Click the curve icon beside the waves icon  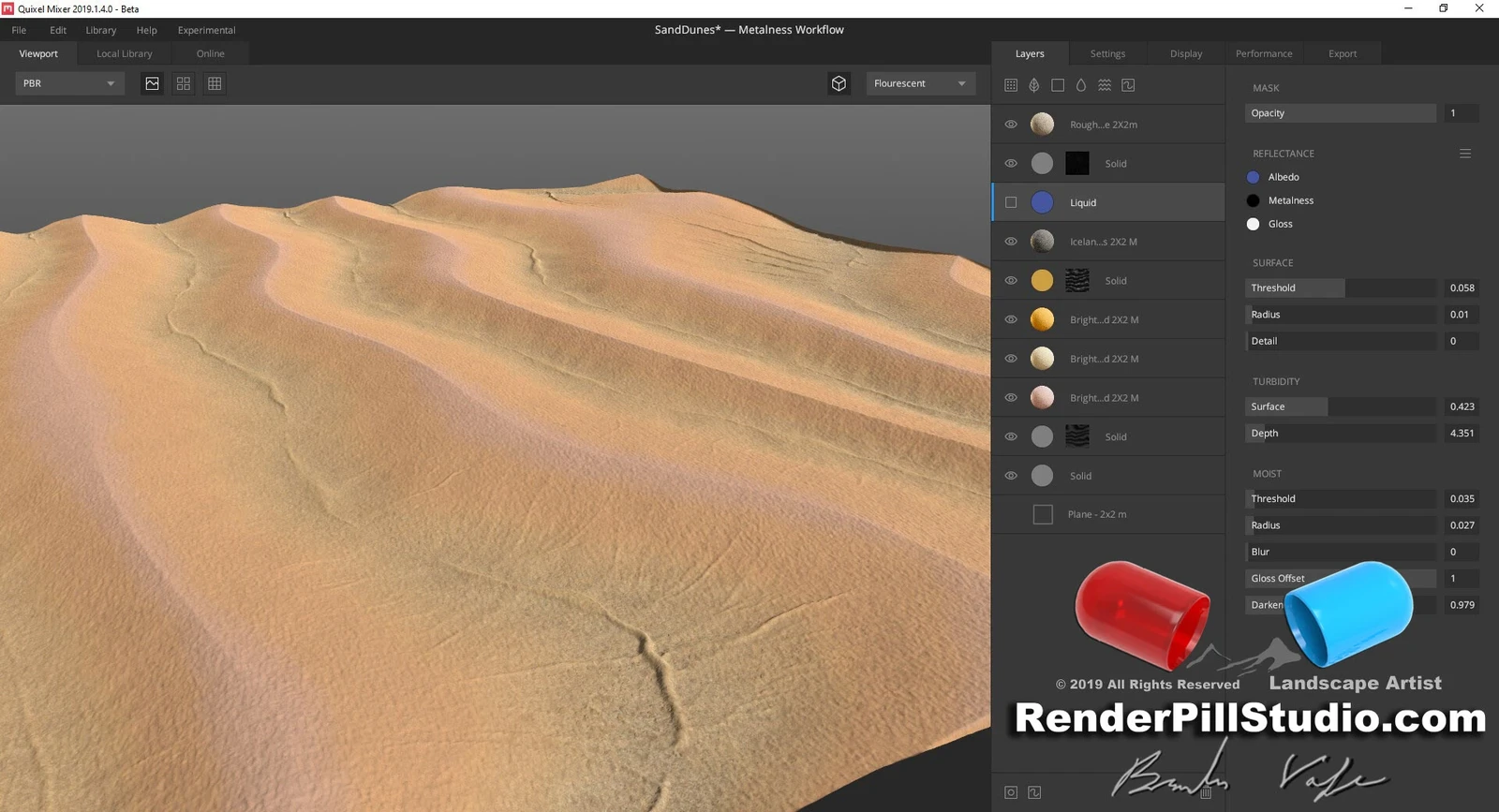pos(1128,85)
